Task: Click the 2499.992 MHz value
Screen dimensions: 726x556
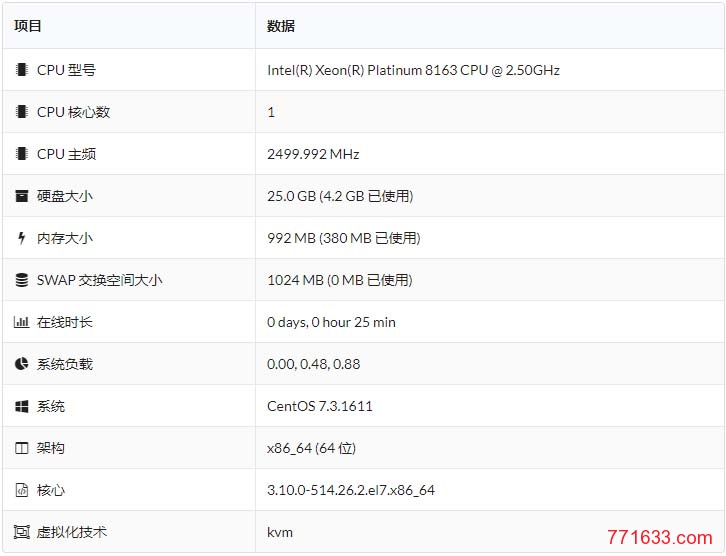Action: (313, 154)
